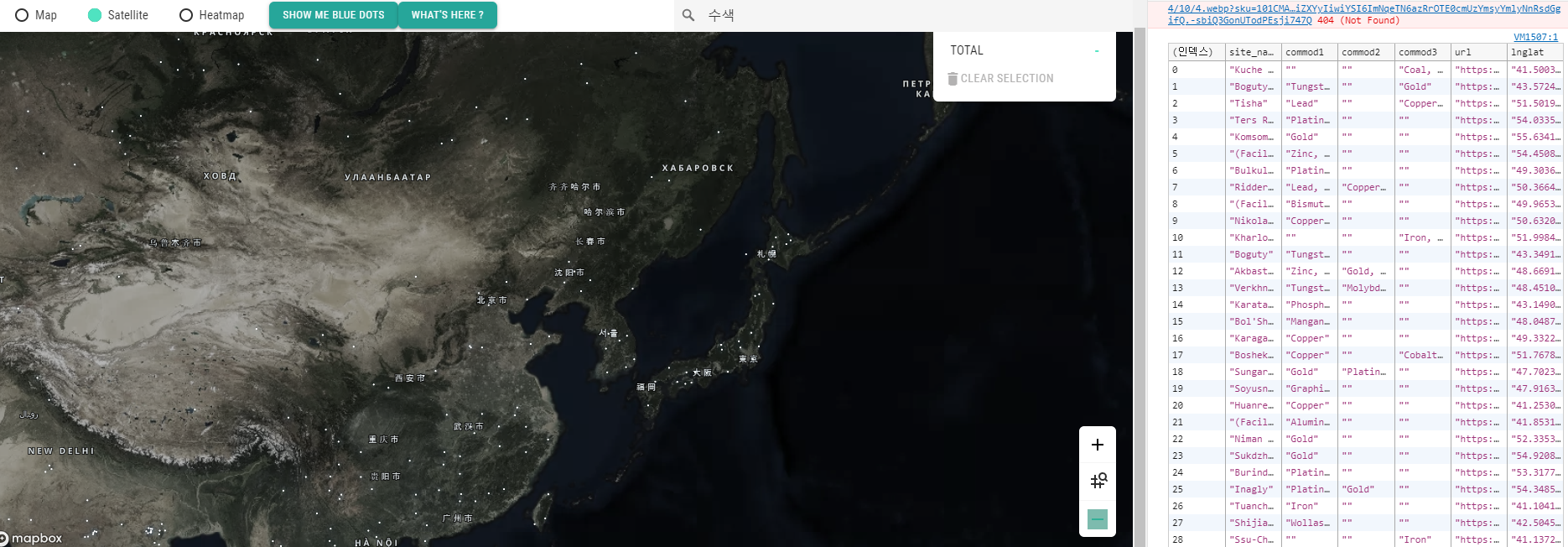Image resolution: width=1568 pixels, height=547 pixels.
Task: Open the VM1507:1 source link
Action: coord(1536,37)
